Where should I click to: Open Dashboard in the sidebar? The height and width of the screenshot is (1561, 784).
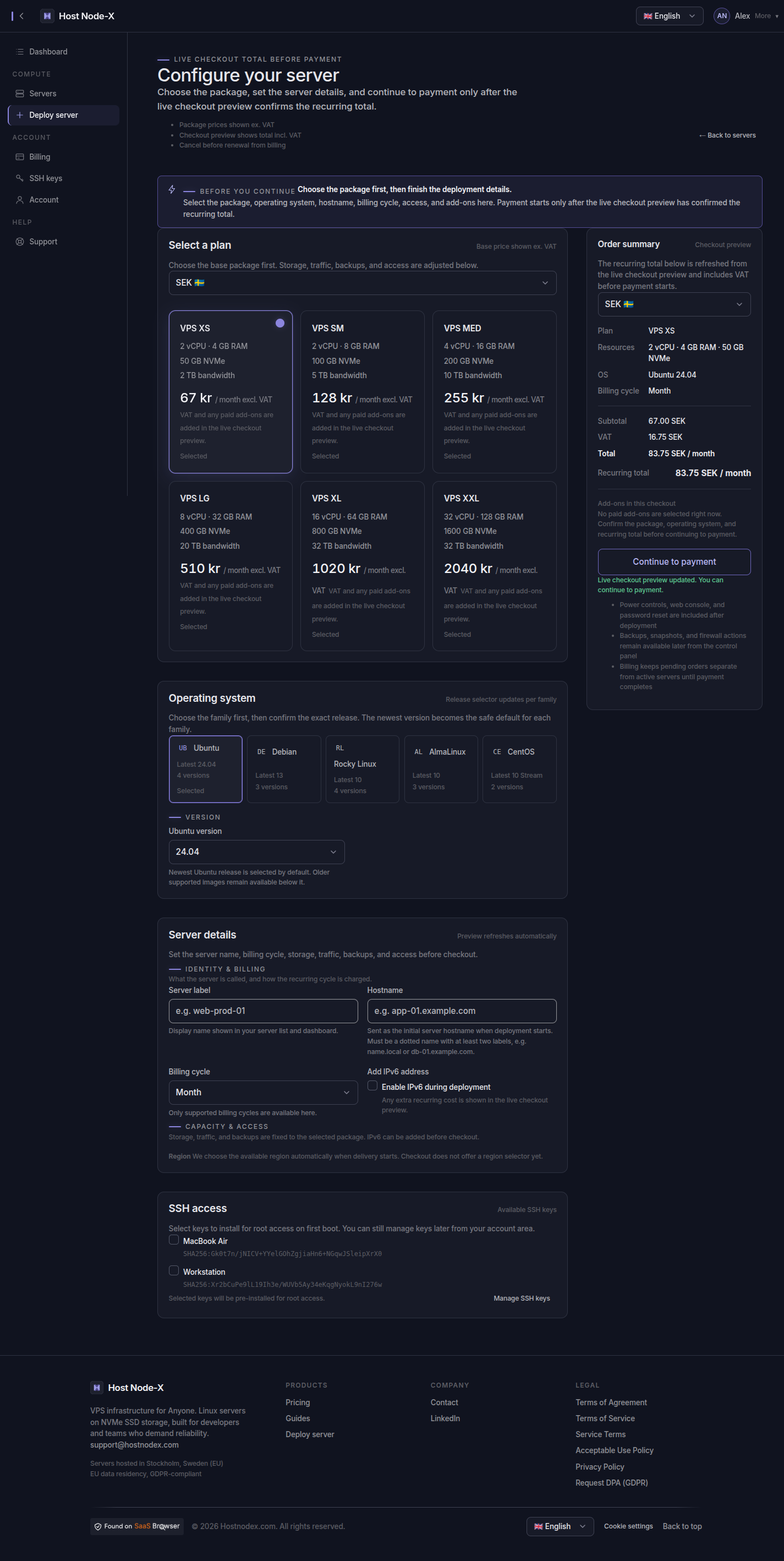64,52
